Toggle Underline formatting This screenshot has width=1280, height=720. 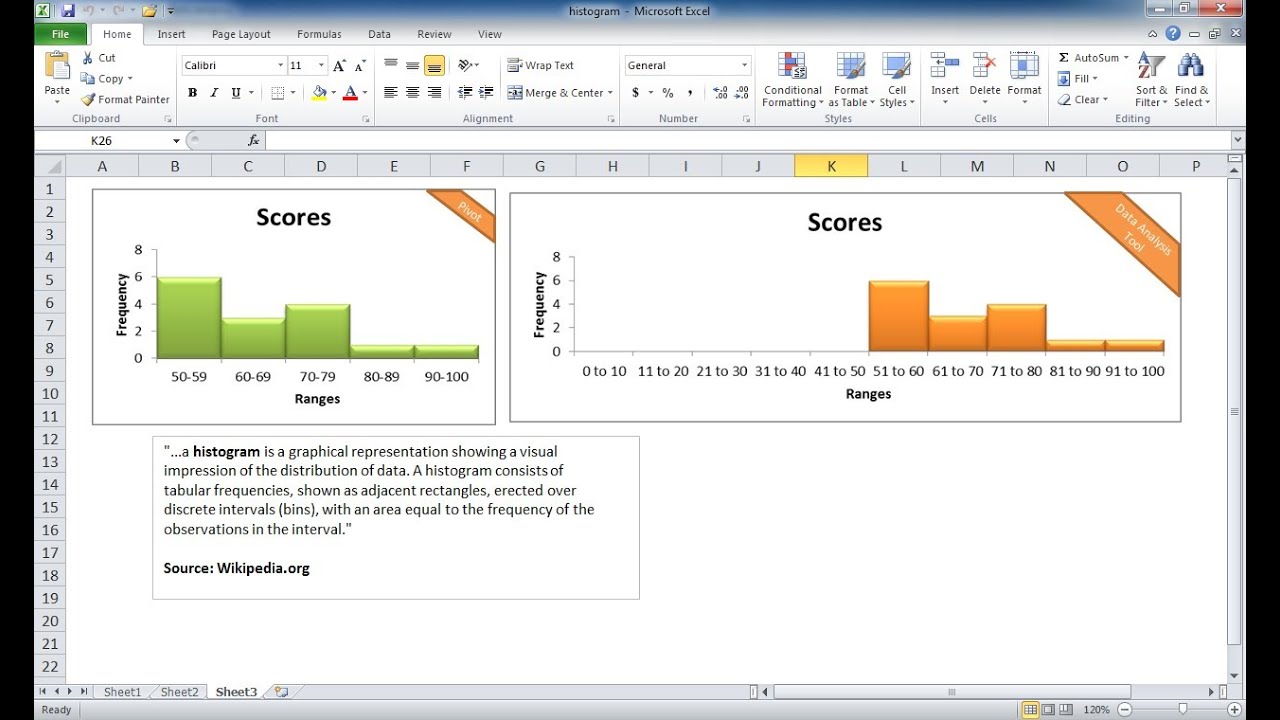(236, 93)
